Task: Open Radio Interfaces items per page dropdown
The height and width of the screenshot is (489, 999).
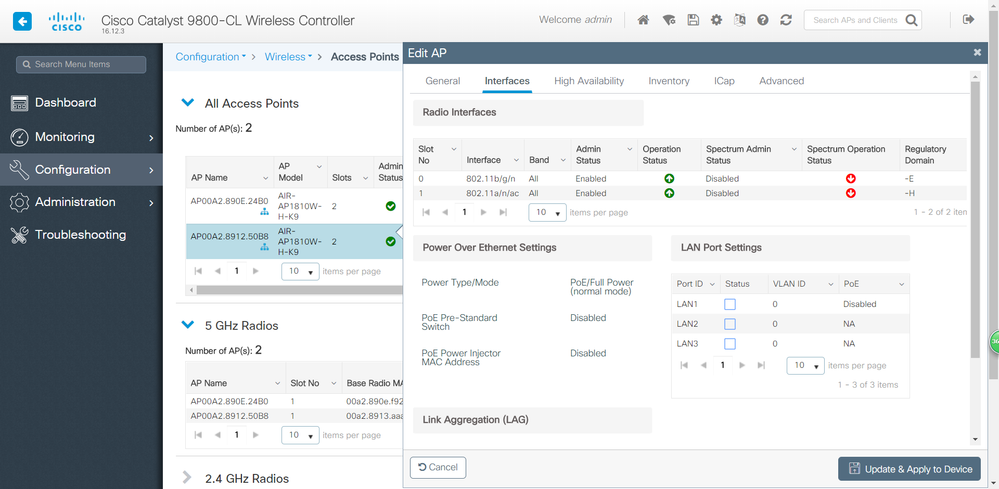Action: point(547,213)
